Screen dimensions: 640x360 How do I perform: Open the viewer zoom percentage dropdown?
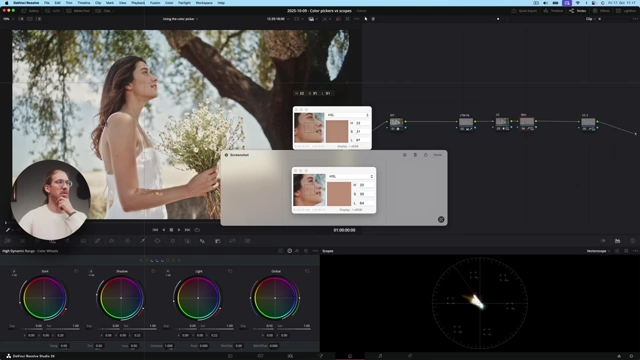point(8,19)
